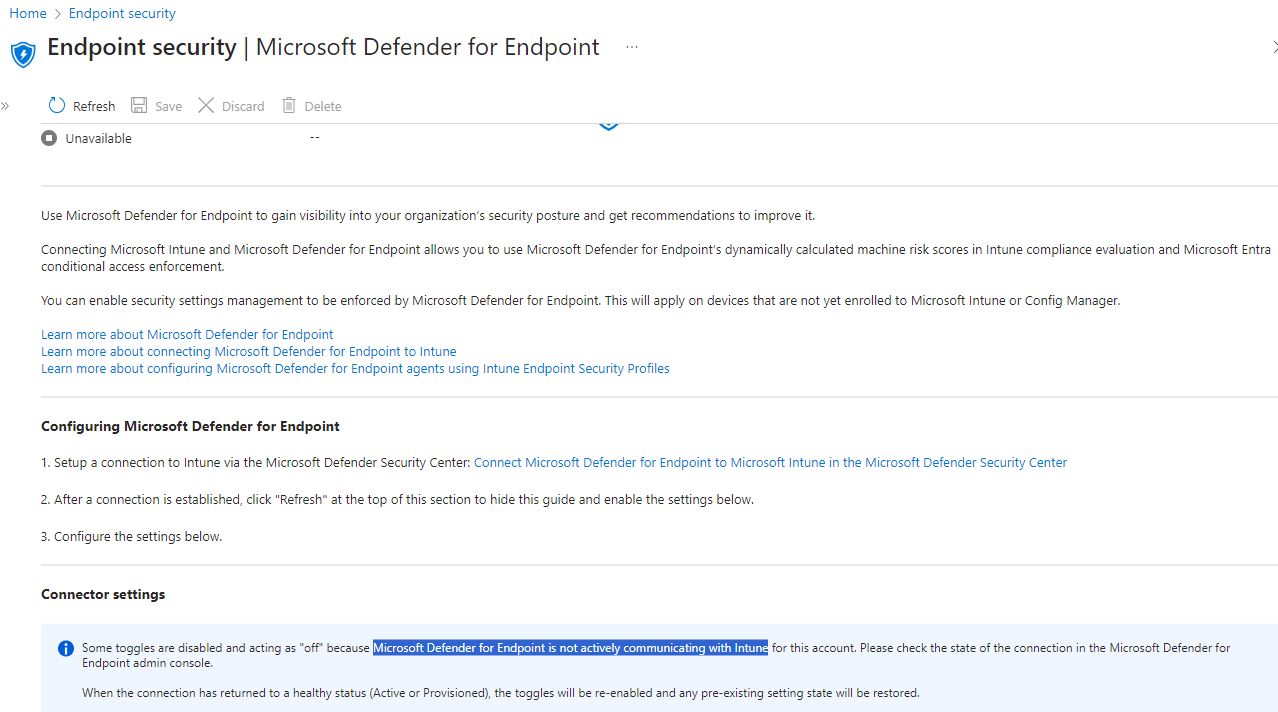Click the Unavailable status text
1278x712 pixels.
(x=98, y=138)
